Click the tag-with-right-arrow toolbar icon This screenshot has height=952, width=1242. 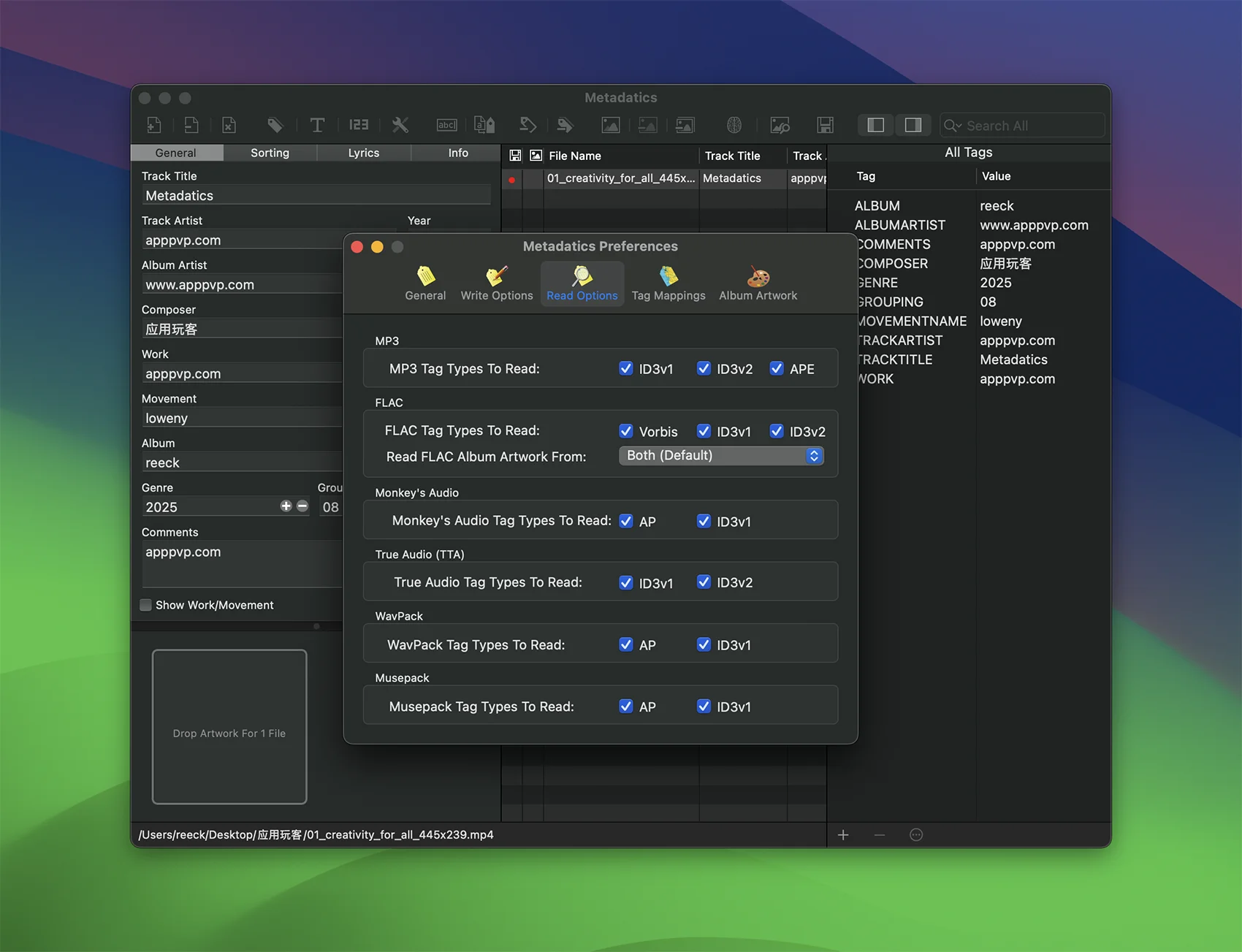(565, 125)
